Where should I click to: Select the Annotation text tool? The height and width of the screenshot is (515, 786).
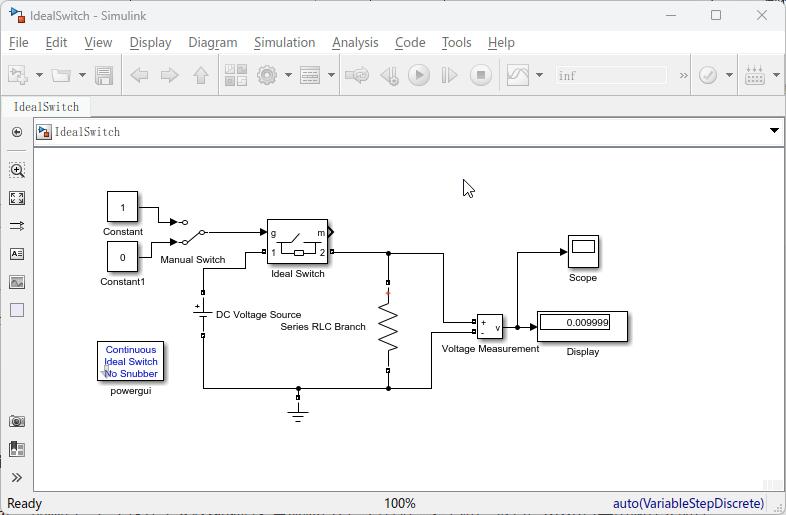(17, 254)
